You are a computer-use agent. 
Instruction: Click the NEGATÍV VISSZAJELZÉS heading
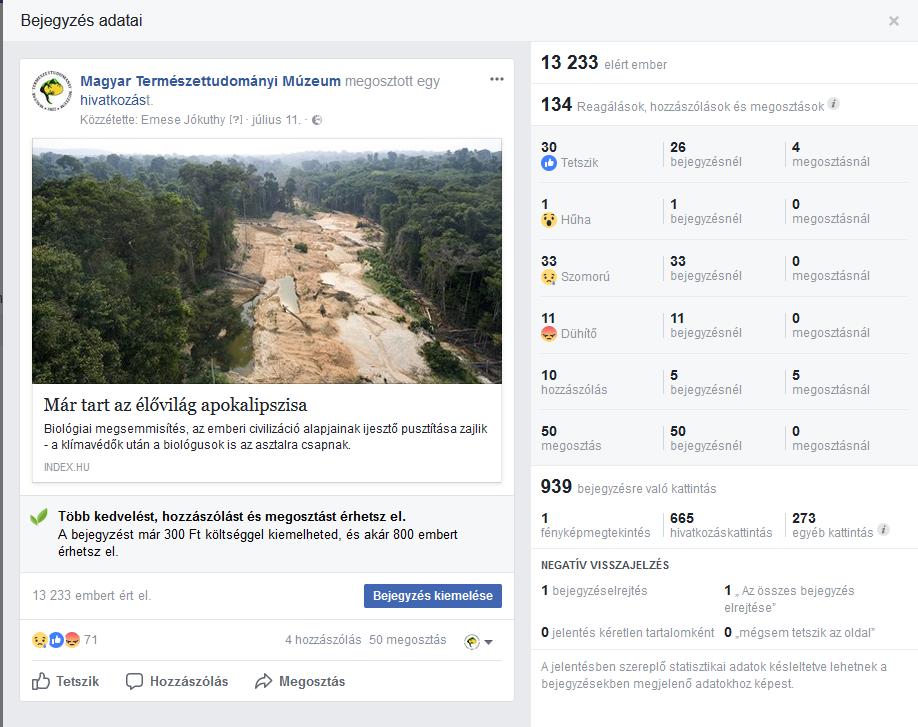click(x=605, y=565)
